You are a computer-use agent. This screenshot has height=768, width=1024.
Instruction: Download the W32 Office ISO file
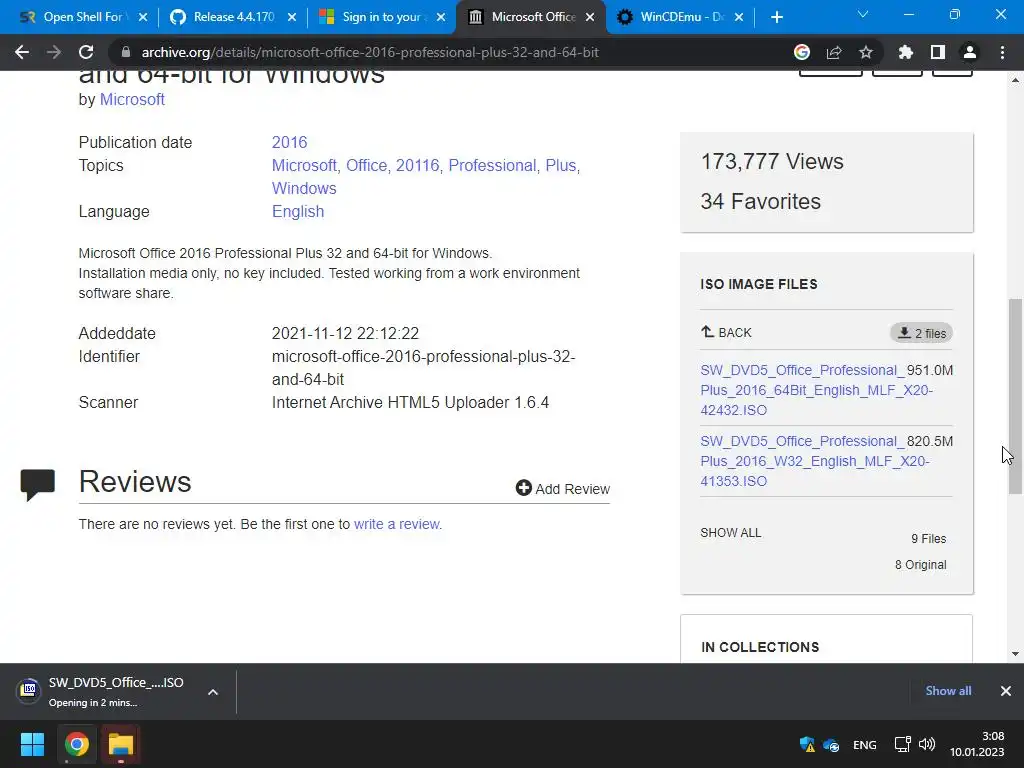815,461
